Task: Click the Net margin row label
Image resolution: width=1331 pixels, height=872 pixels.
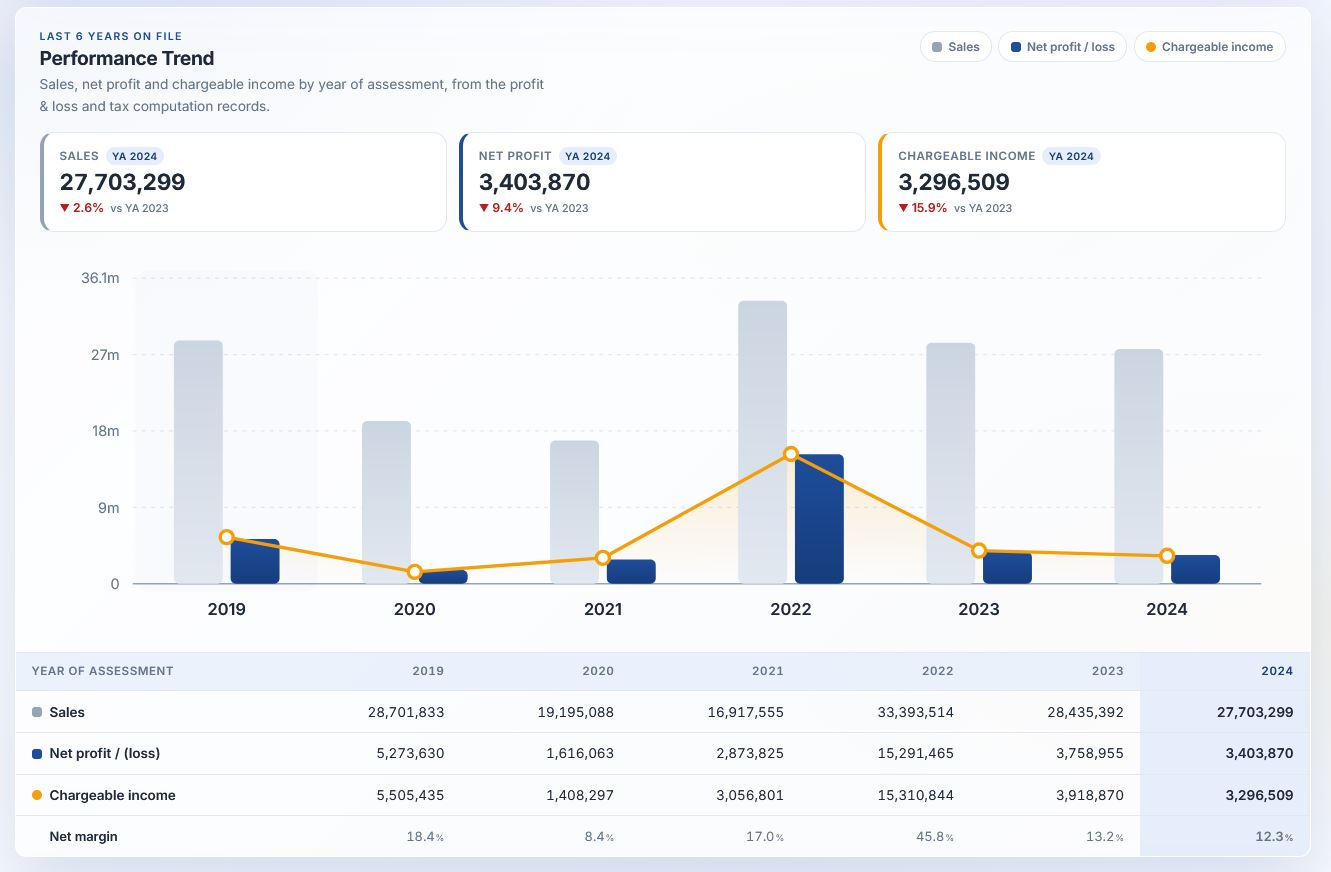Action: click(83, 836)
